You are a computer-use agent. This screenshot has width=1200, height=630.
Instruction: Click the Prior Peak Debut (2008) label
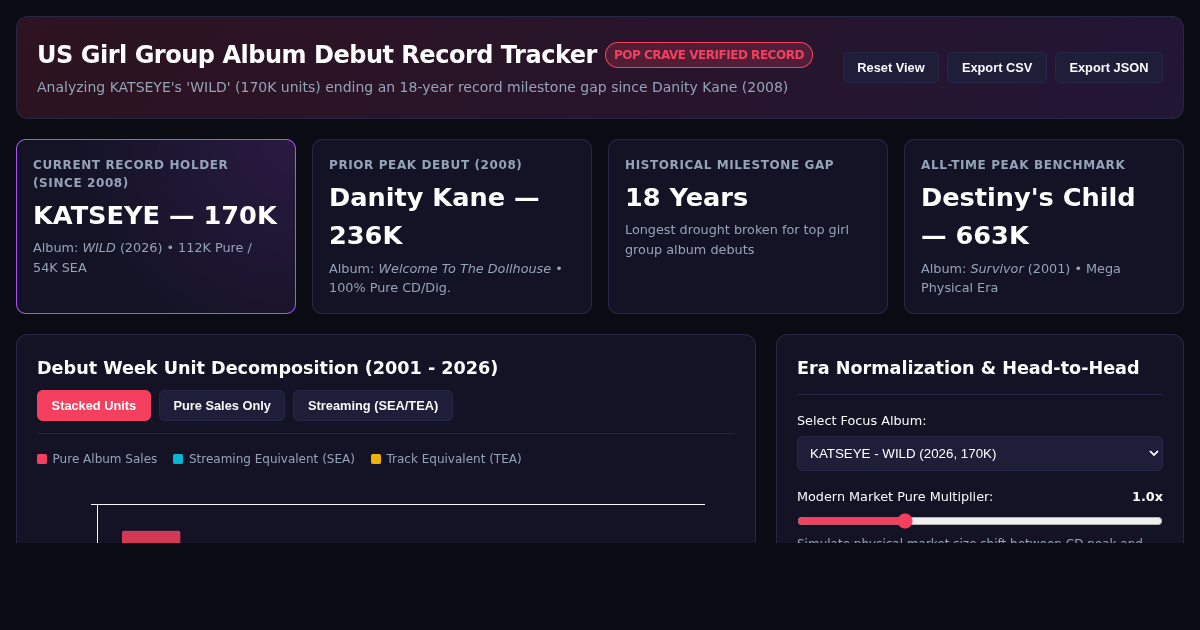click(x=426, y=165)
